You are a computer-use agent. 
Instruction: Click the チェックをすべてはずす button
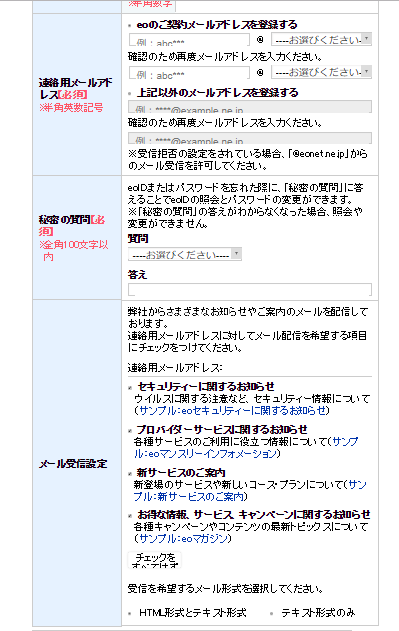point(155,559)
